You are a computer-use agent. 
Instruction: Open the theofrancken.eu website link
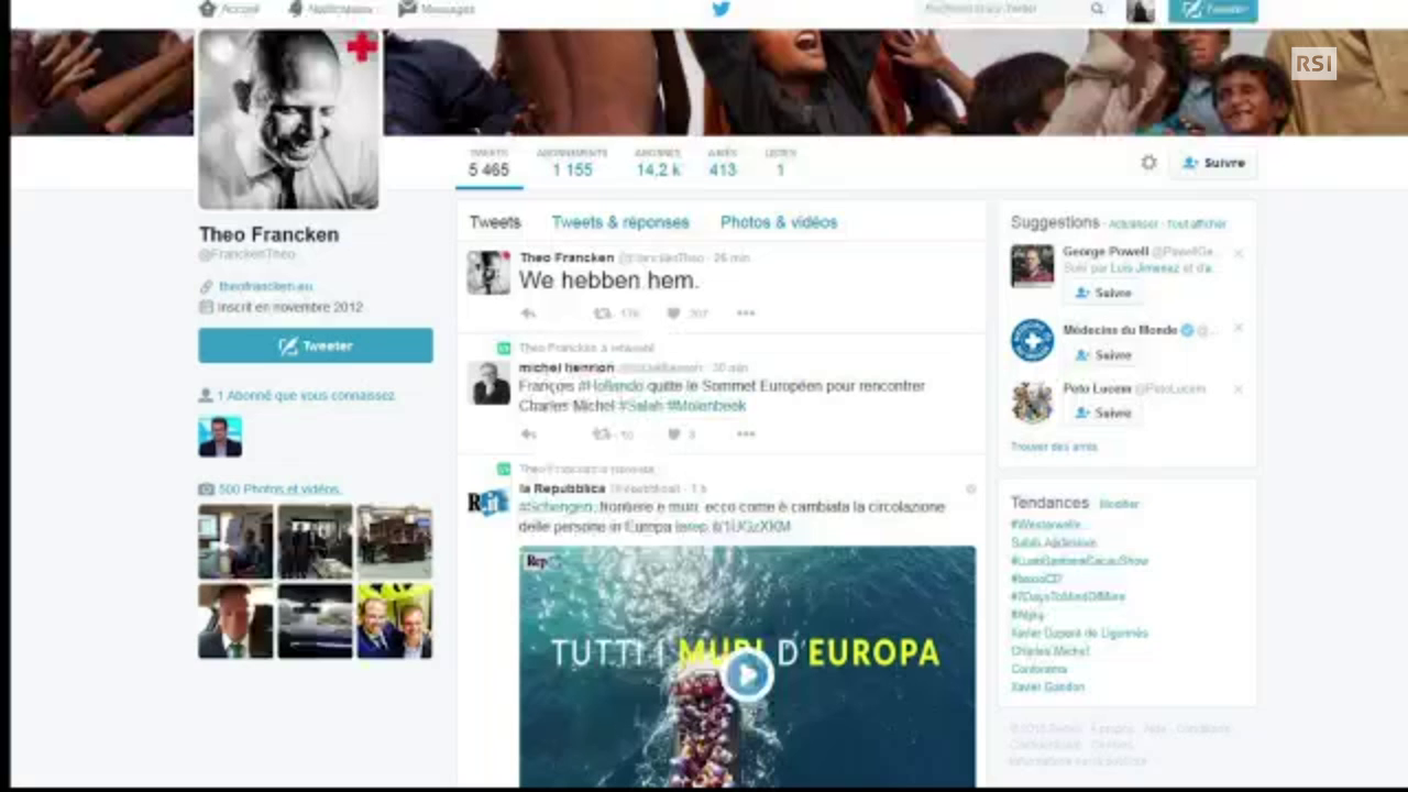pyautogui.click(x=266, y=286)
